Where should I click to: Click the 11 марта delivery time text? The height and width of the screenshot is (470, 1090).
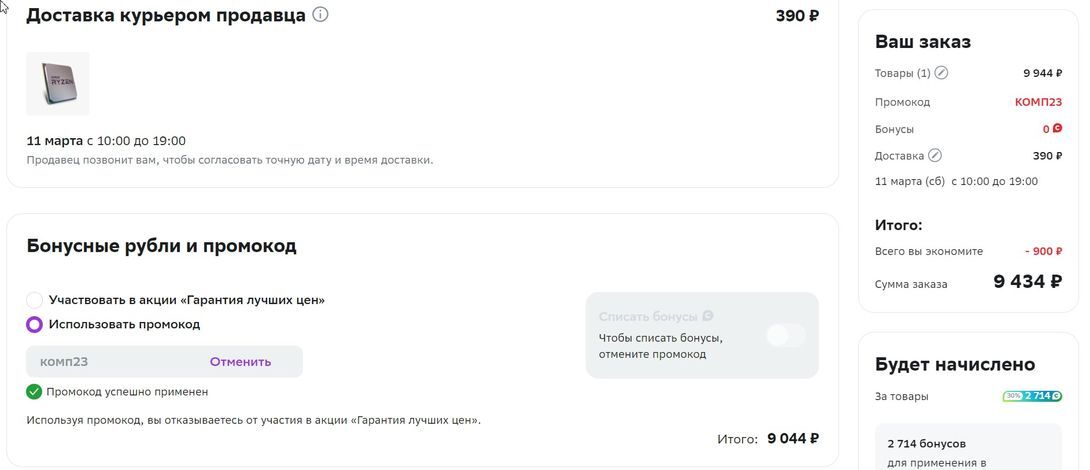coord(106,141)
